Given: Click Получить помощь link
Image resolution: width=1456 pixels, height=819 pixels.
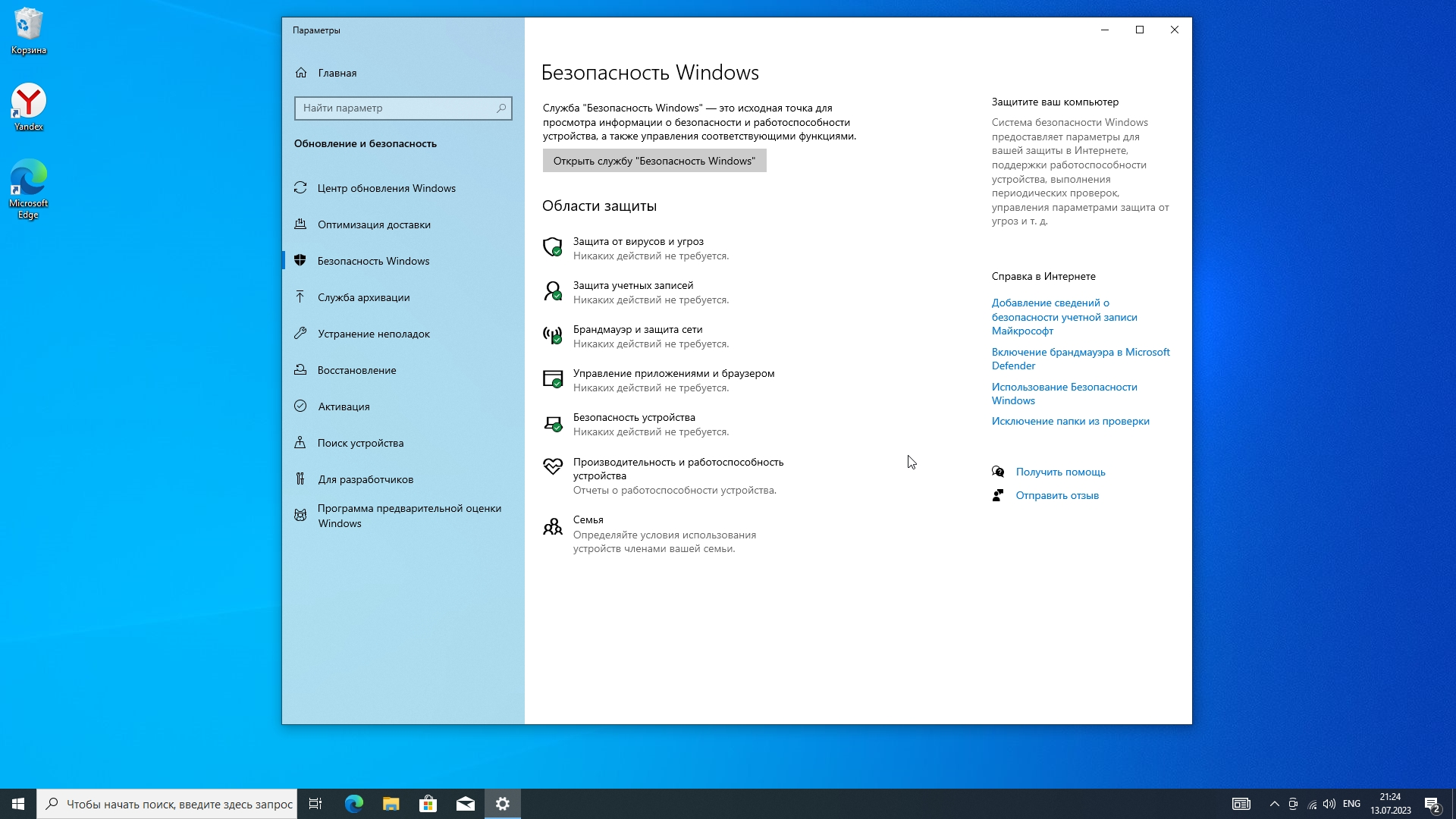Looking at the screenshot, I should pyautogui.click(x=1060, y=472).
